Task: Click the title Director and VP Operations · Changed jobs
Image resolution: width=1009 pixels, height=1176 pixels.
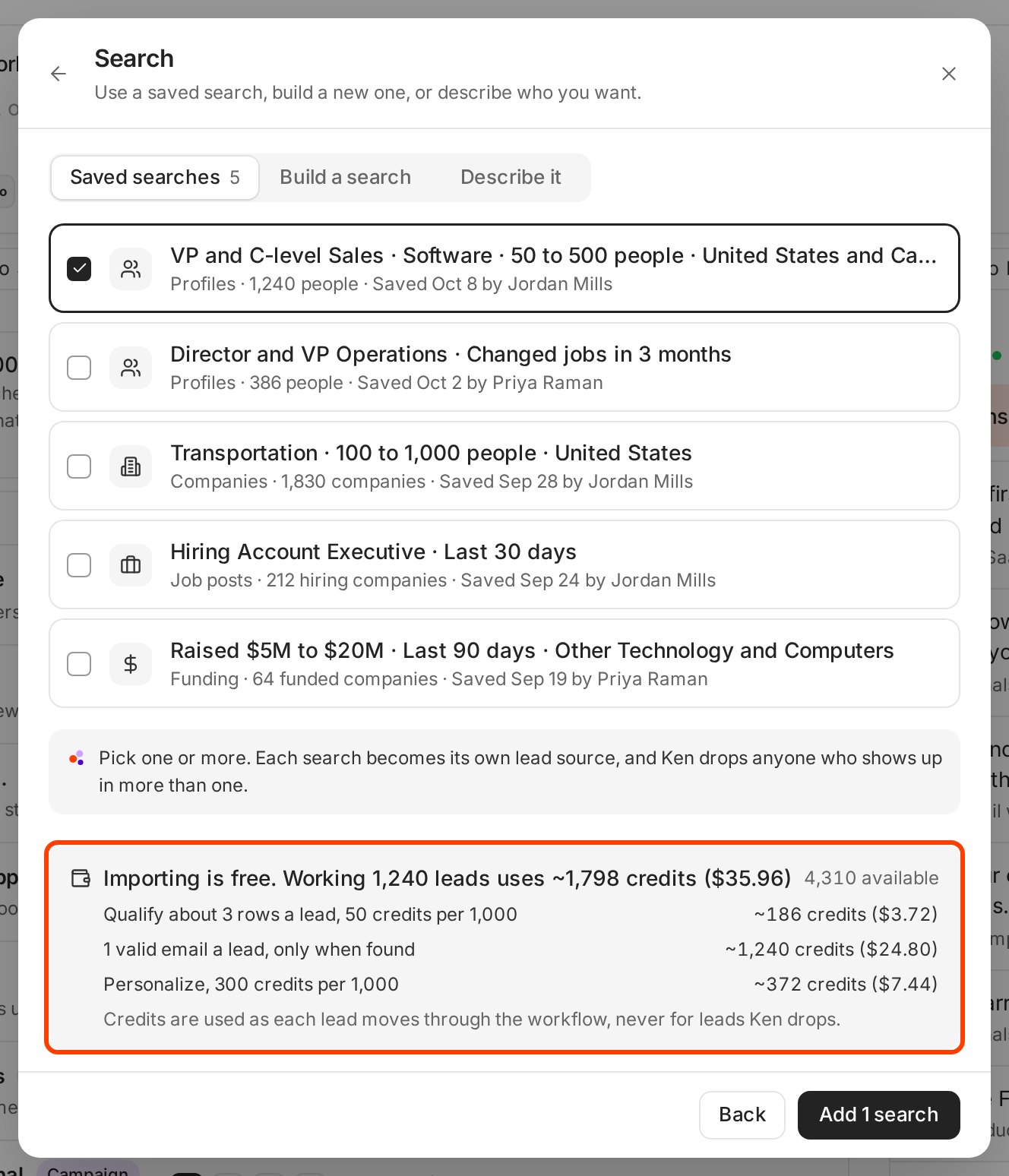Action: (451, 355)
